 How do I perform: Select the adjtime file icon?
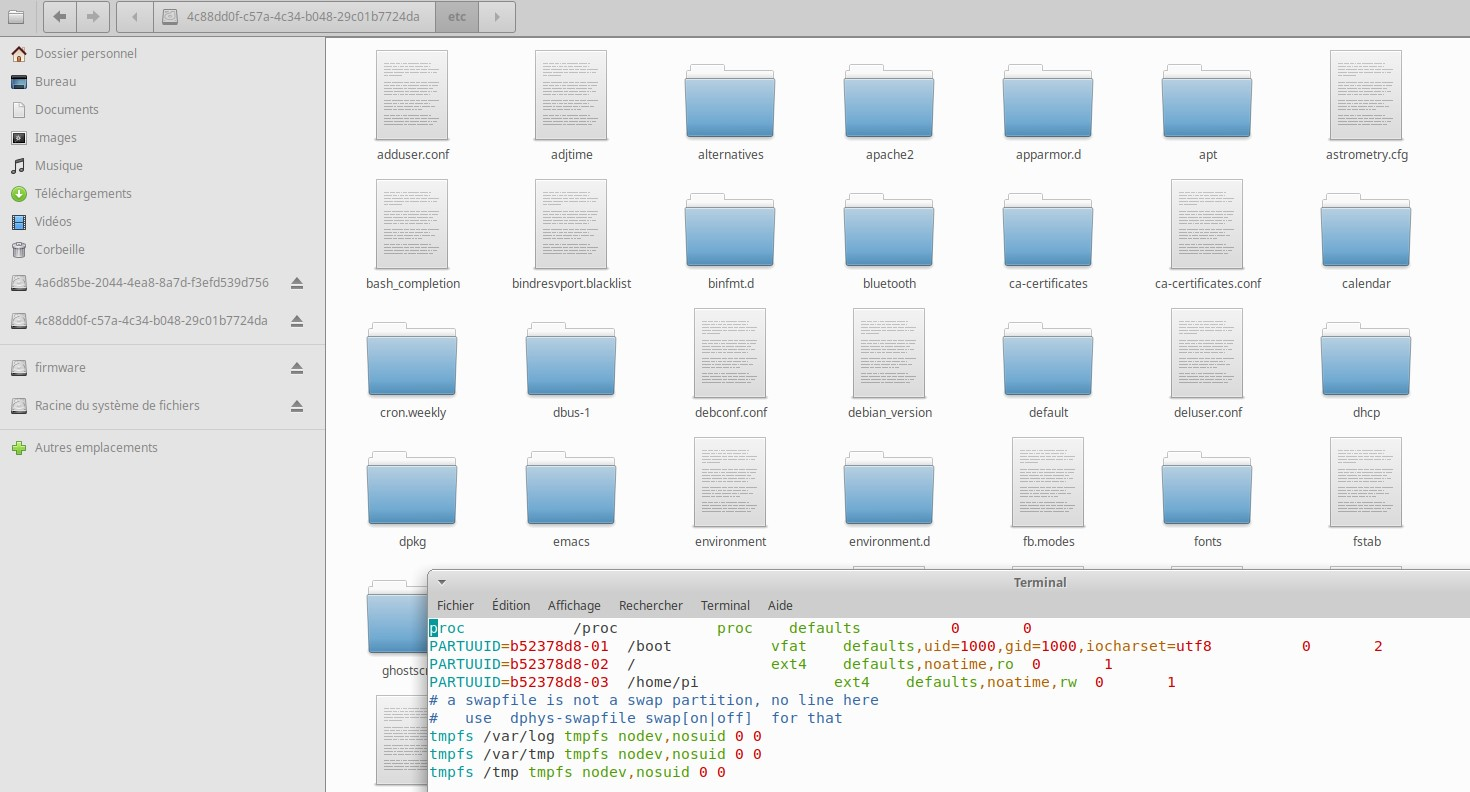pos(571,96)
